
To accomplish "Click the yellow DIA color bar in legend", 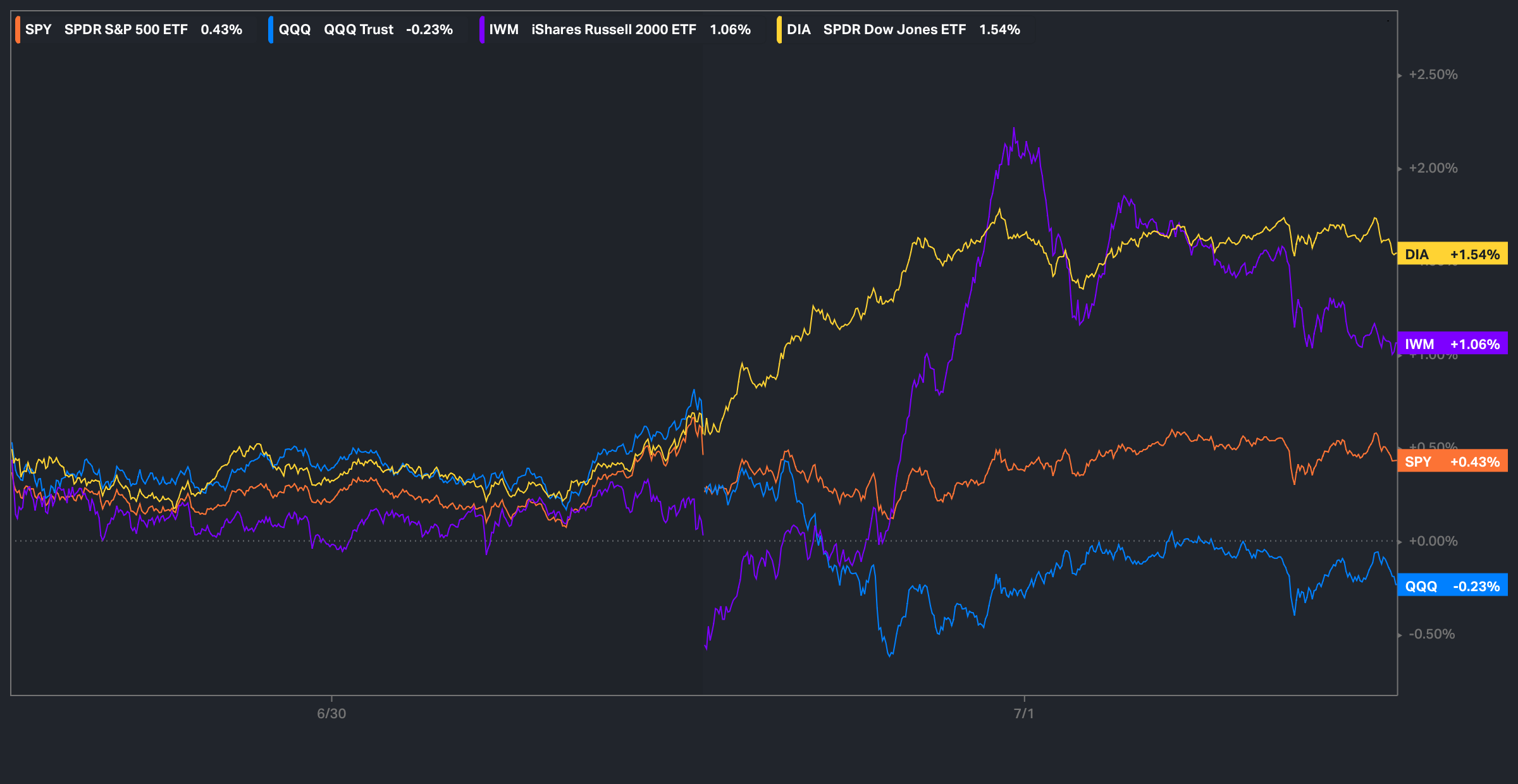I will tap(779, 30).
